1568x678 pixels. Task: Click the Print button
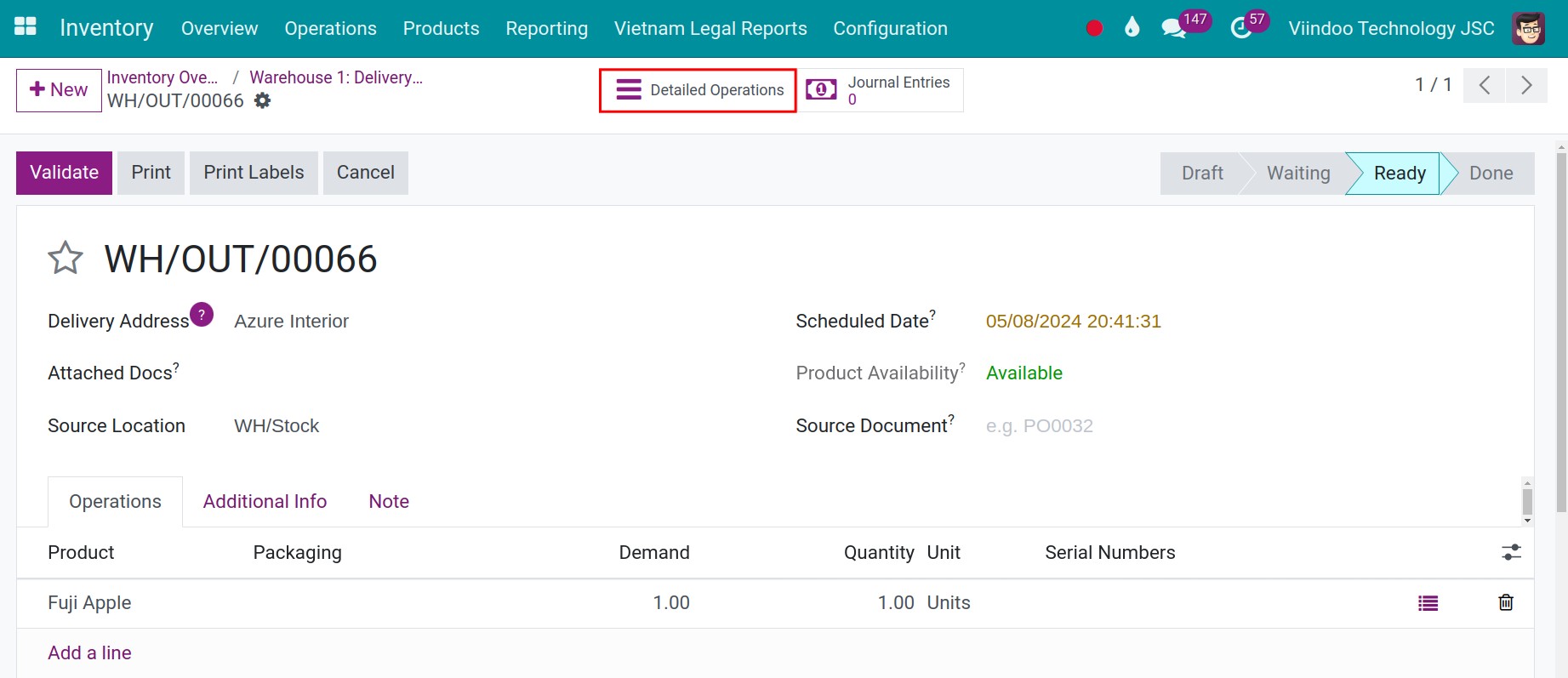click(x=151, y=173)
